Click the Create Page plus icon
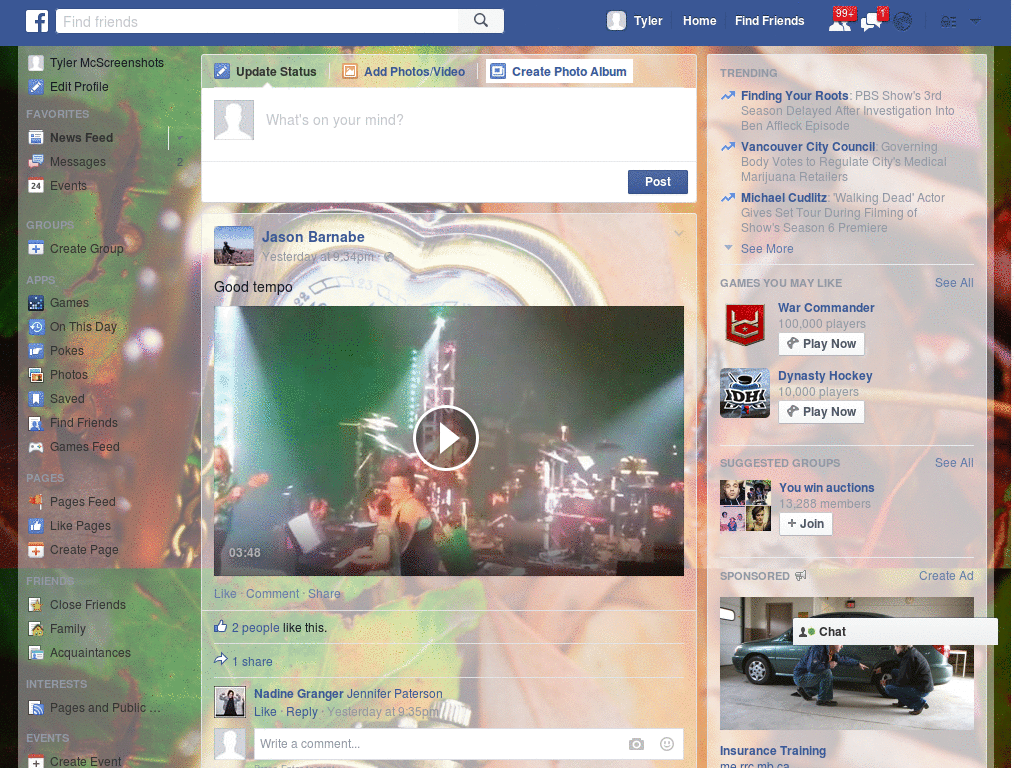The width and height of the screenshot is (1024, 768). tap(36, 550)
